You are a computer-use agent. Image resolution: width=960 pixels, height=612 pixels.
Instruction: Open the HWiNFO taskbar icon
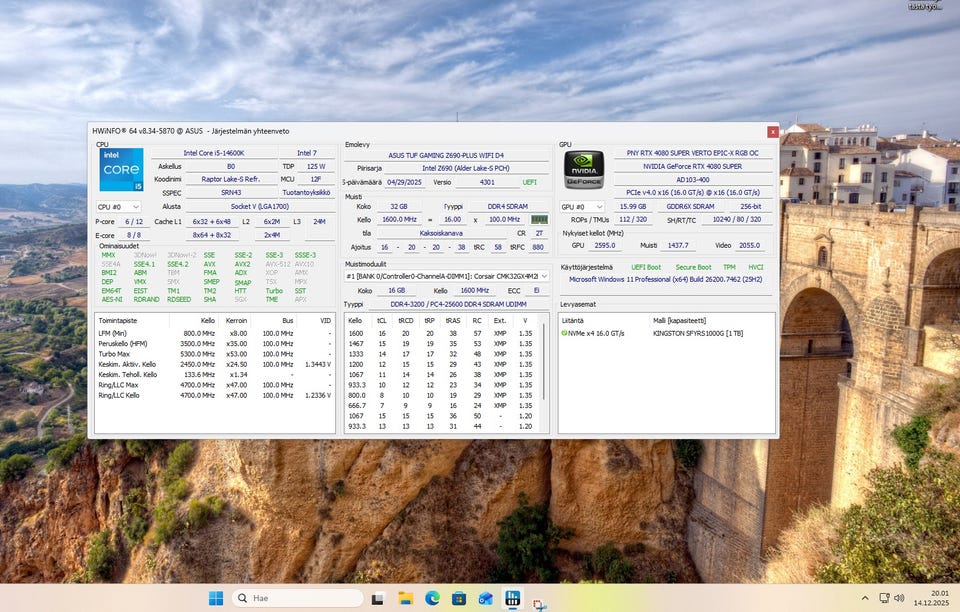pos(512,598)
